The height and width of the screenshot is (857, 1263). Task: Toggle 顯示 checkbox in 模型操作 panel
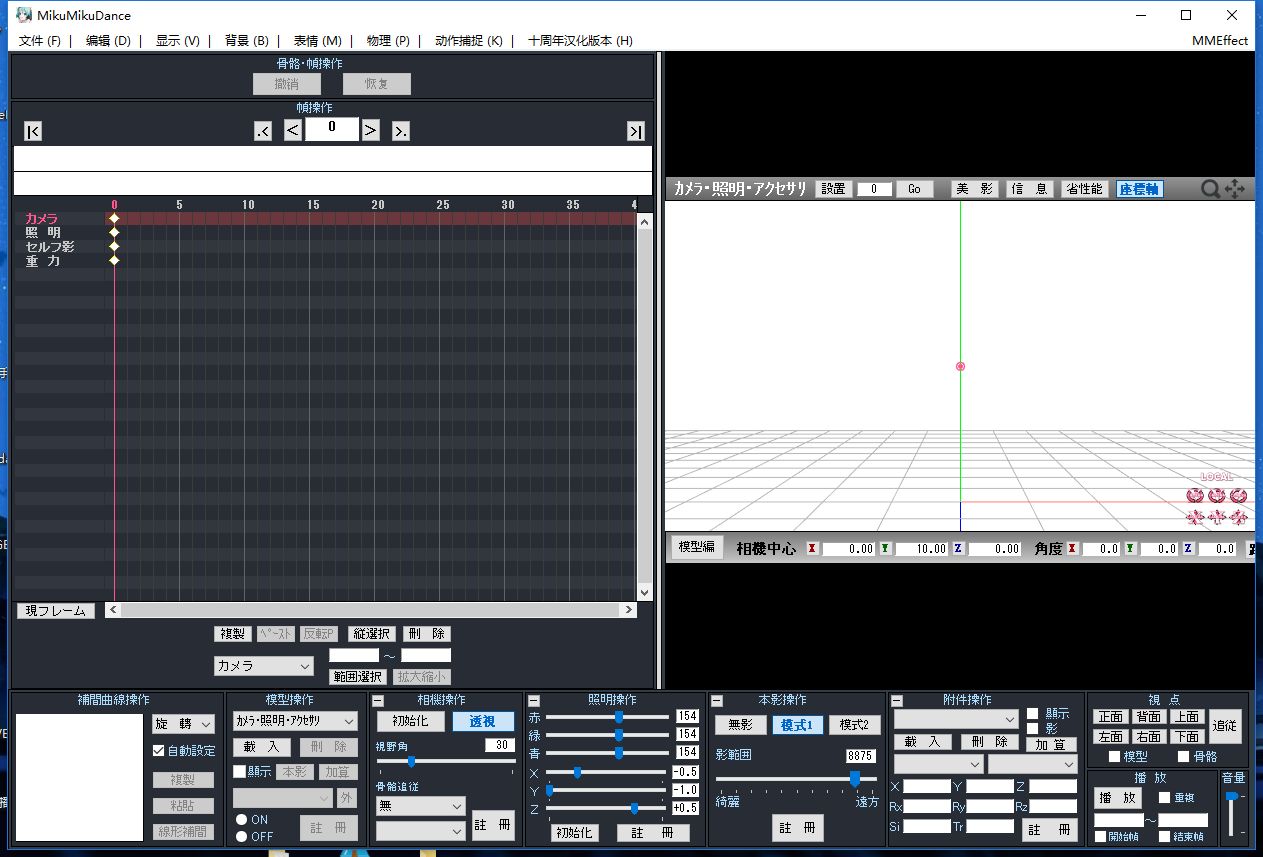pos(239,771)
